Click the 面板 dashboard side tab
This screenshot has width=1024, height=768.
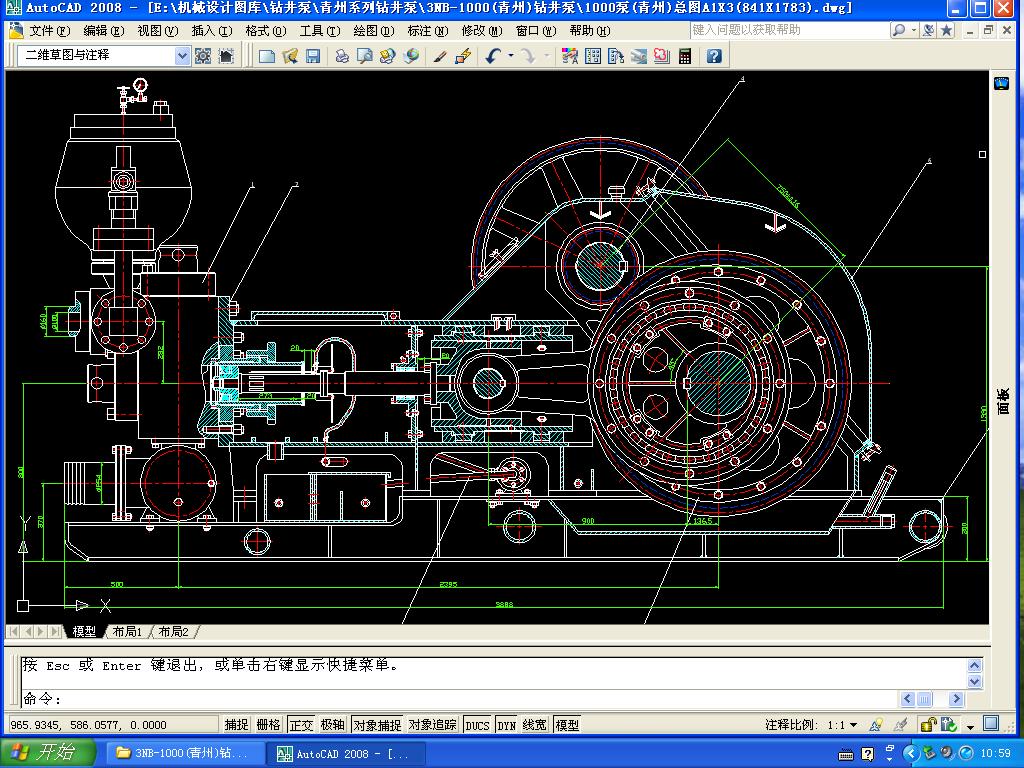[x=1003, y=402]
